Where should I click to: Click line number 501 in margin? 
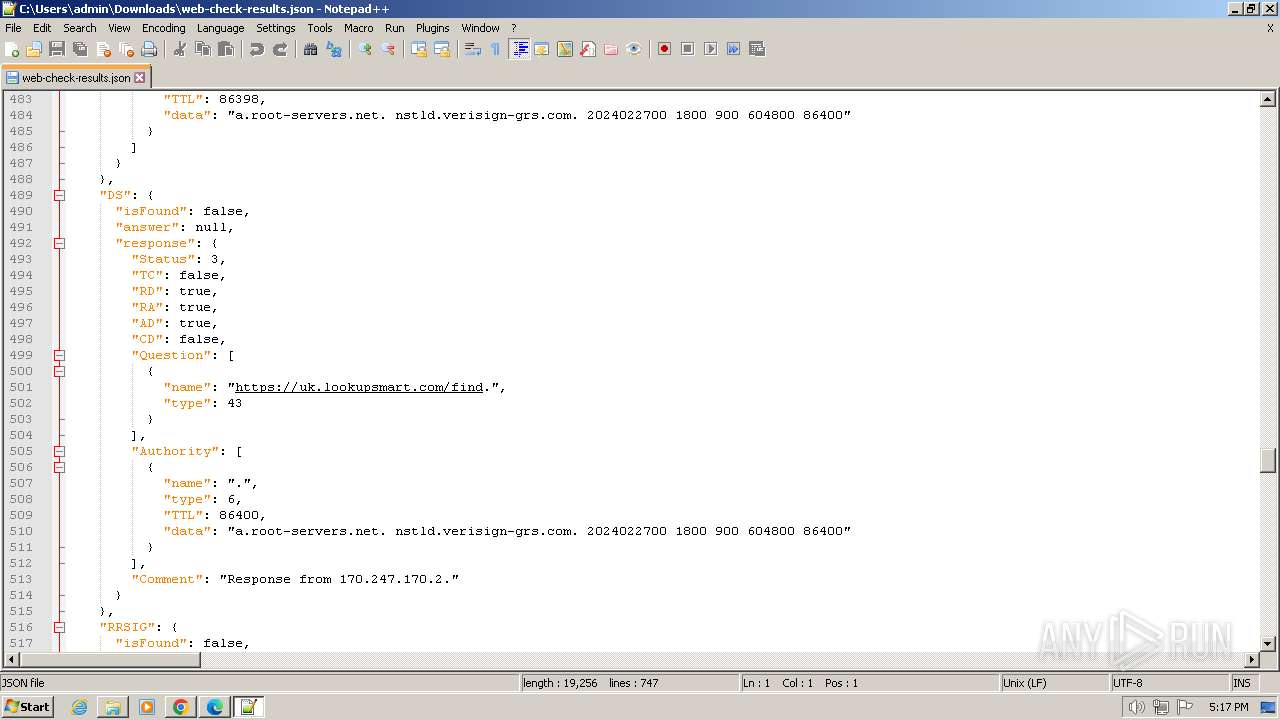click(x=21, y=387)
